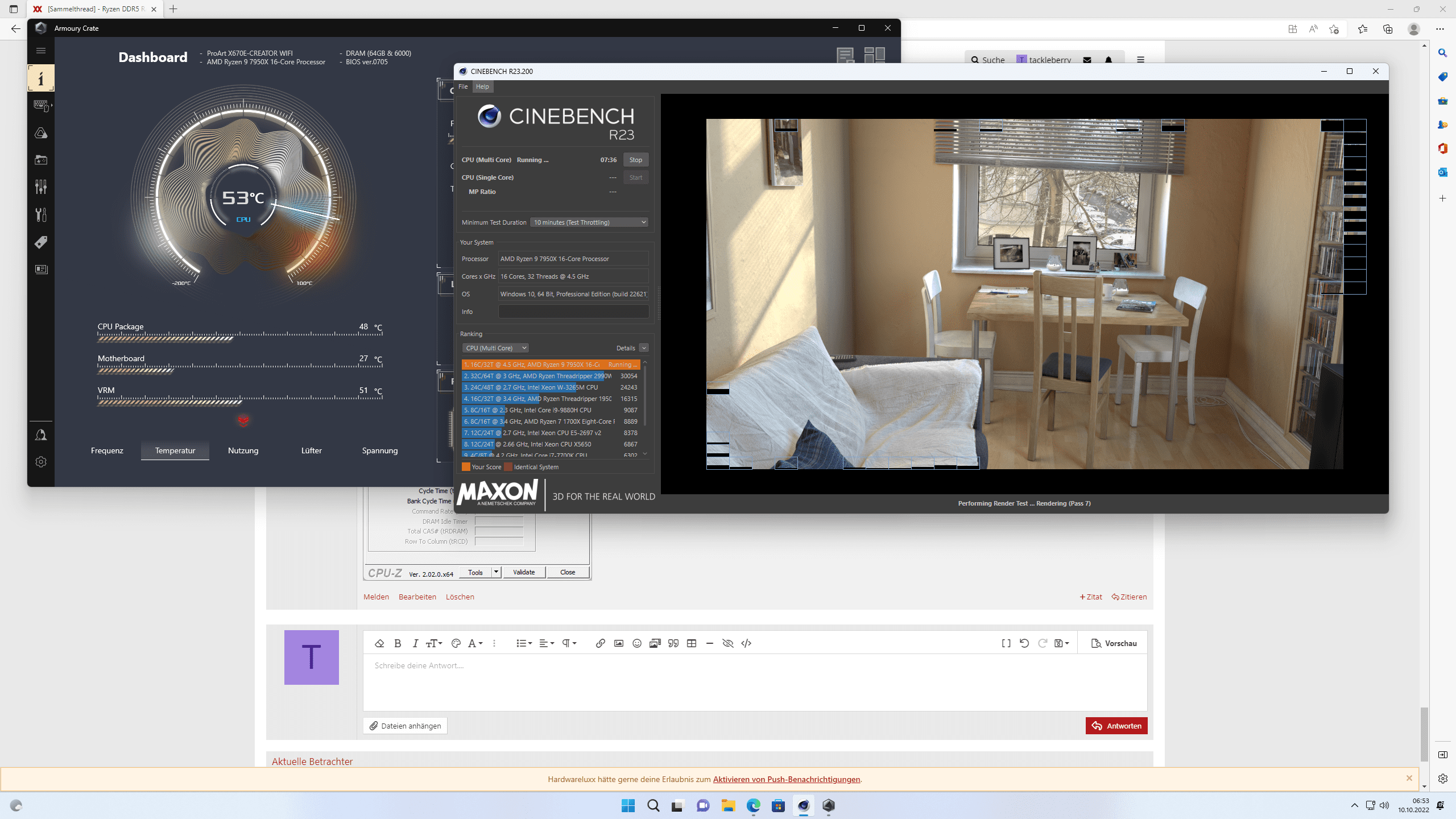Click Bearbeiten link under the post
The image size is (1456, 819).
coord(417,597)
